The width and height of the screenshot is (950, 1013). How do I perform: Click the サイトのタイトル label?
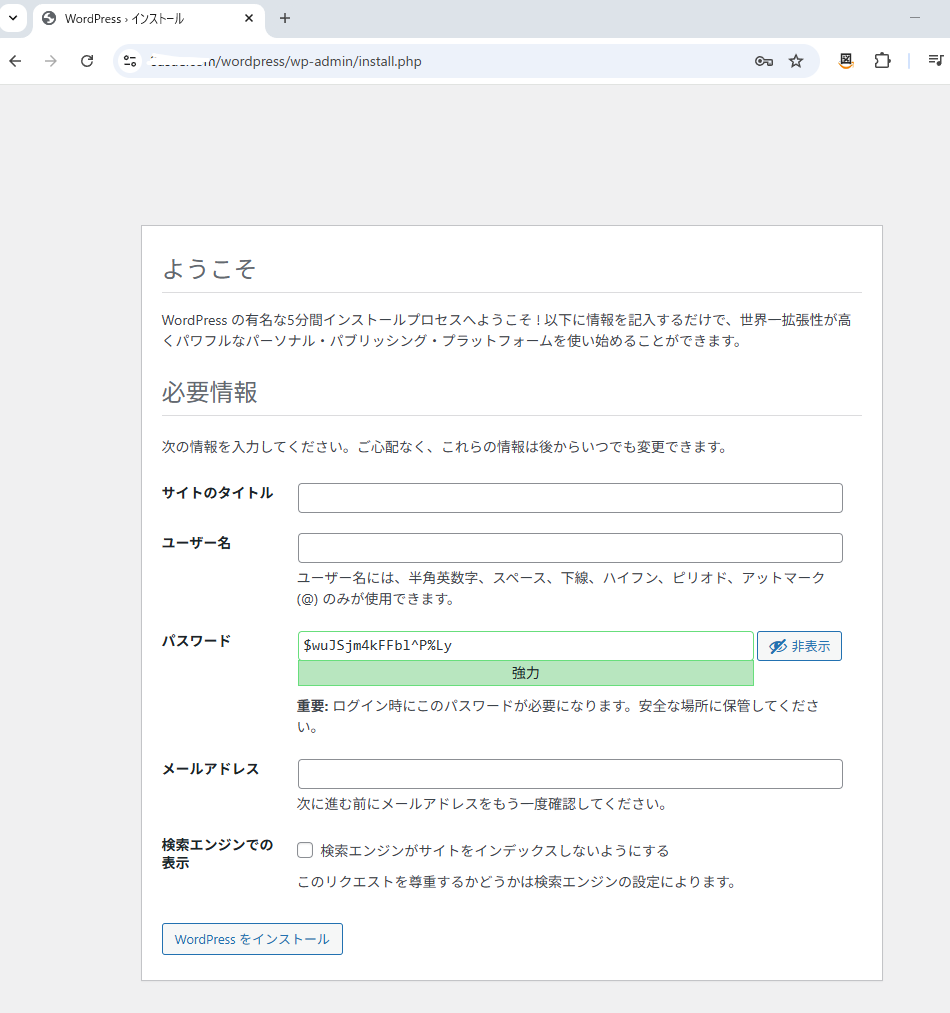pos(217,493)
